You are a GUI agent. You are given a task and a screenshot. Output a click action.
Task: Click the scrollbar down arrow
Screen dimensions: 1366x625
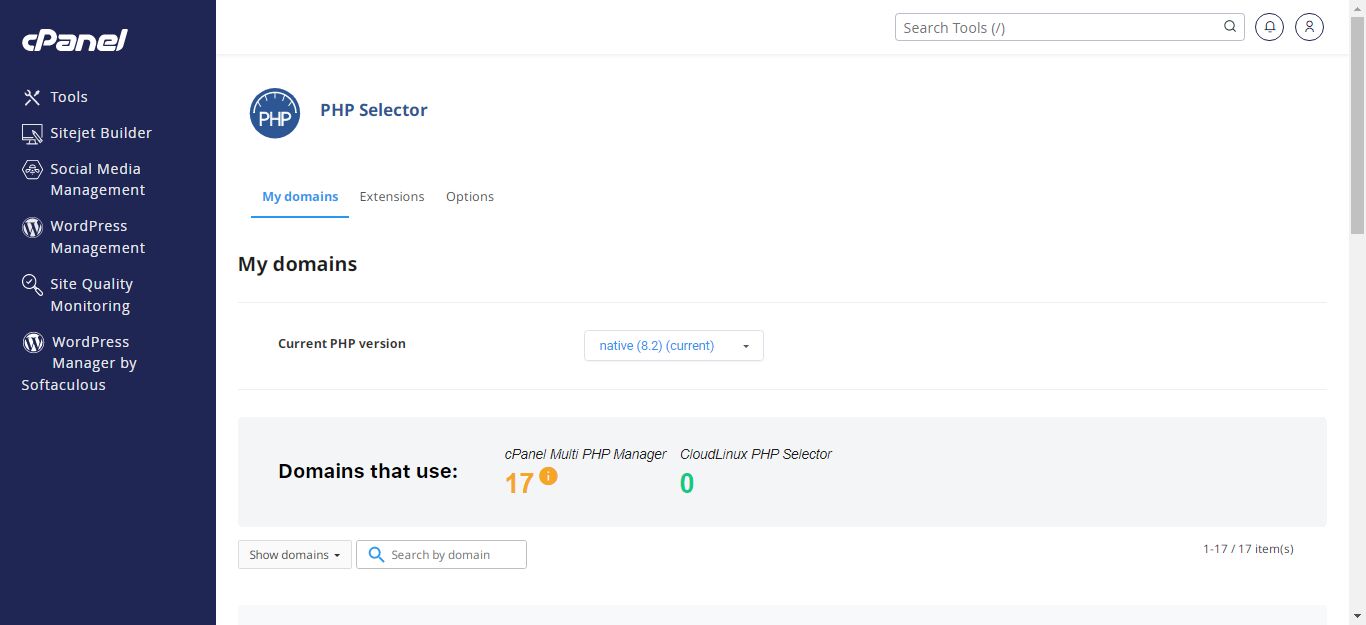coord(1358,617)
